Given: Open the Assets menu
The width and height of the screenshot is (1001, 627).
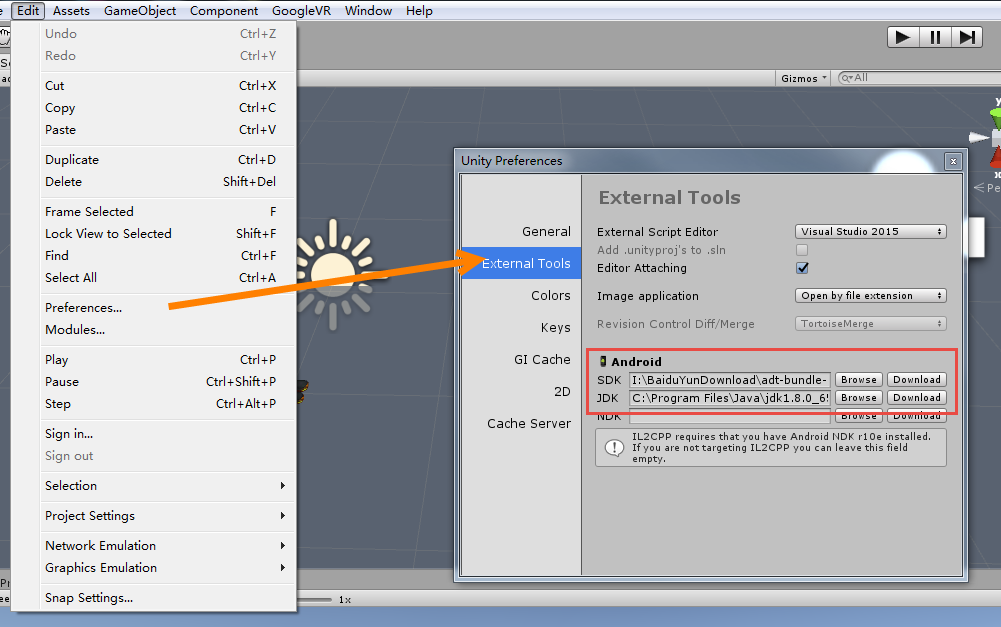Looking at the screenshot, I should [x=72, y=11].
